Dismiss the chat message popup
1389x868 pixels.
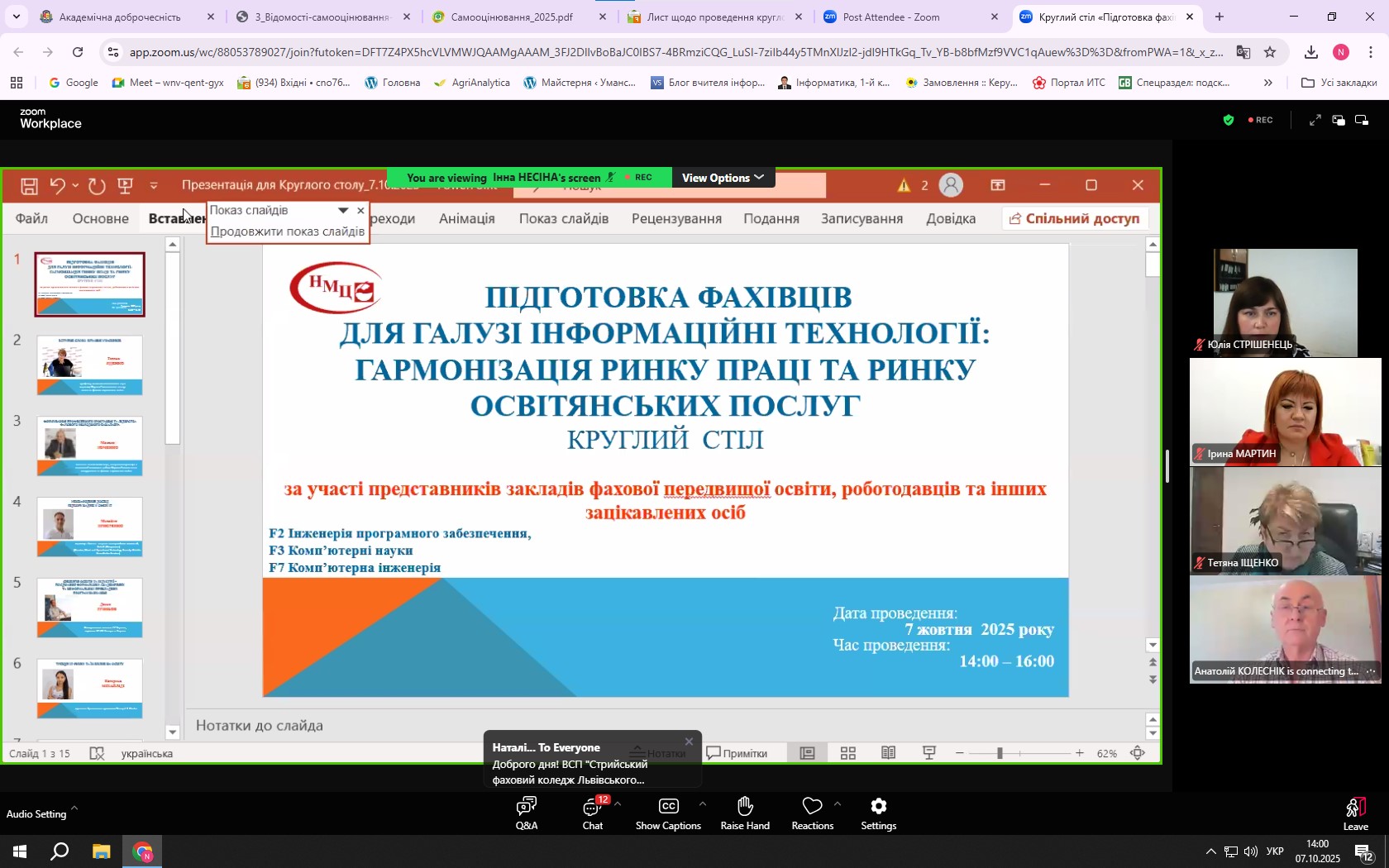[689, 742]
